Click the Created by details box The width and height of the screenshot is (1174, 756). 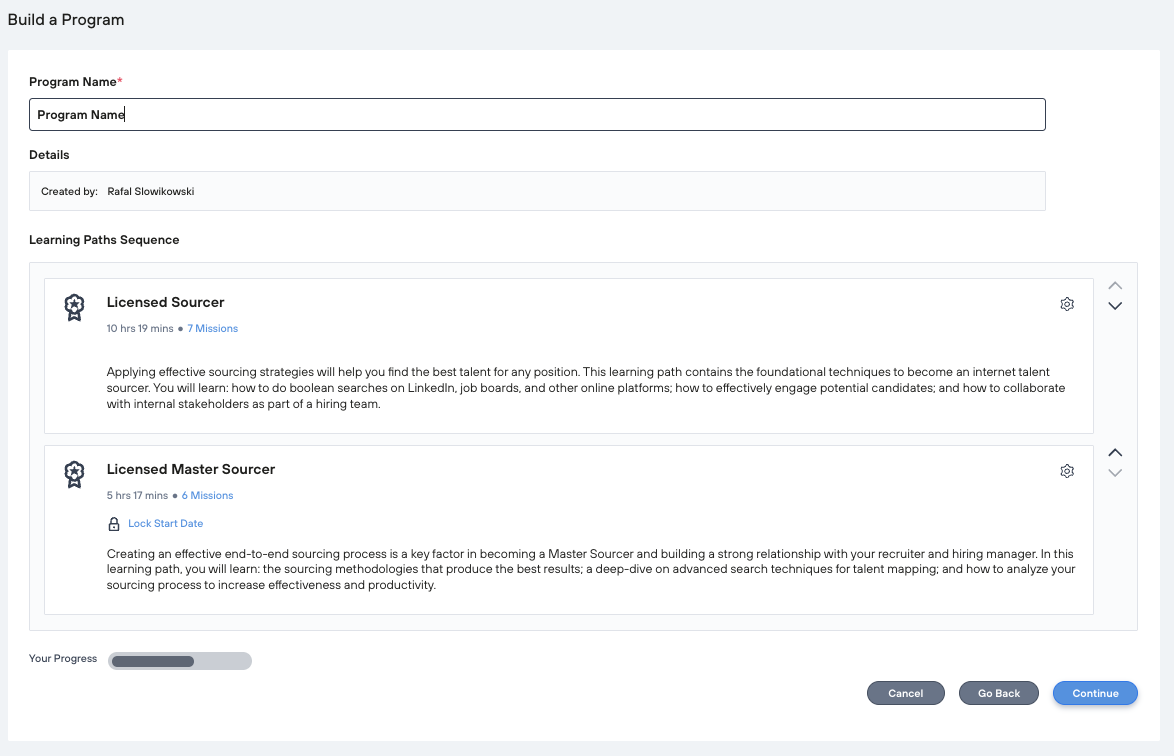(537, 191)
